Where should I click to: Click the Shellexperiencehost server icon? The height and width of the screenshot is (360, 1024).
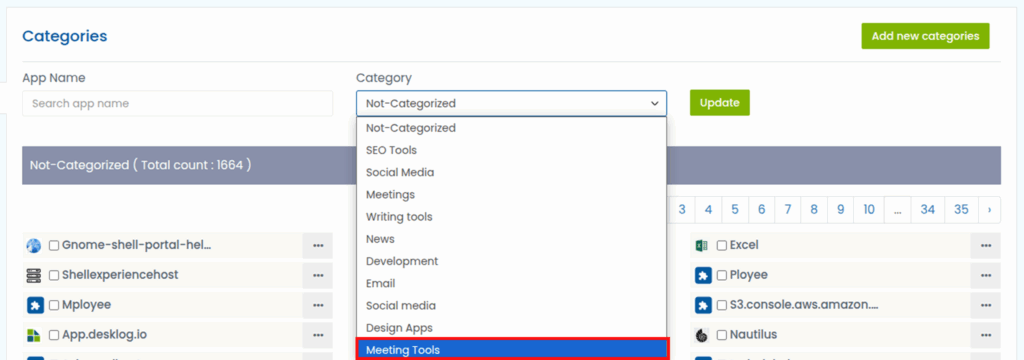34,276
